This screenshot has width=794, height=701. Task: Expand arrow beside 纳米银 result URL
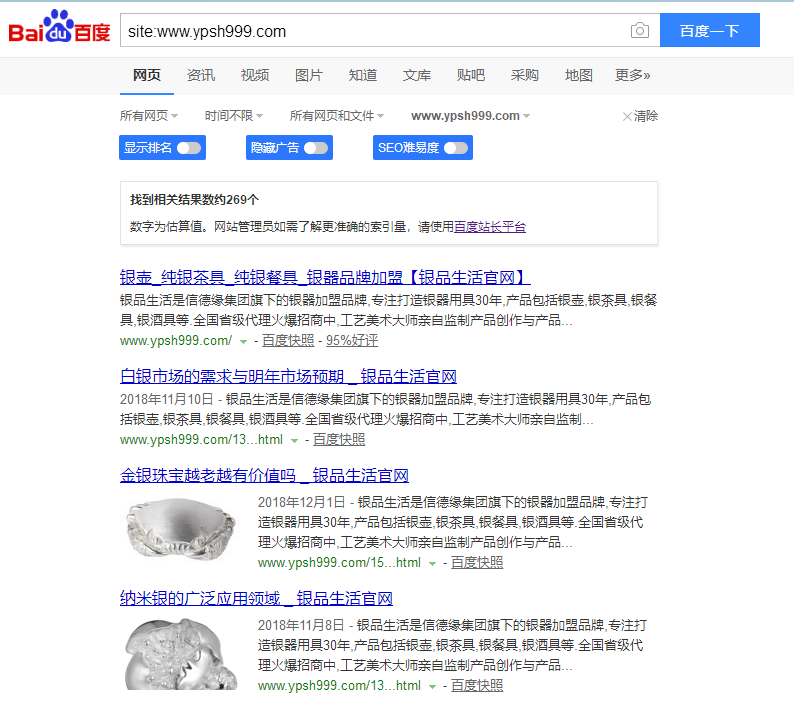tap(432, 687)
